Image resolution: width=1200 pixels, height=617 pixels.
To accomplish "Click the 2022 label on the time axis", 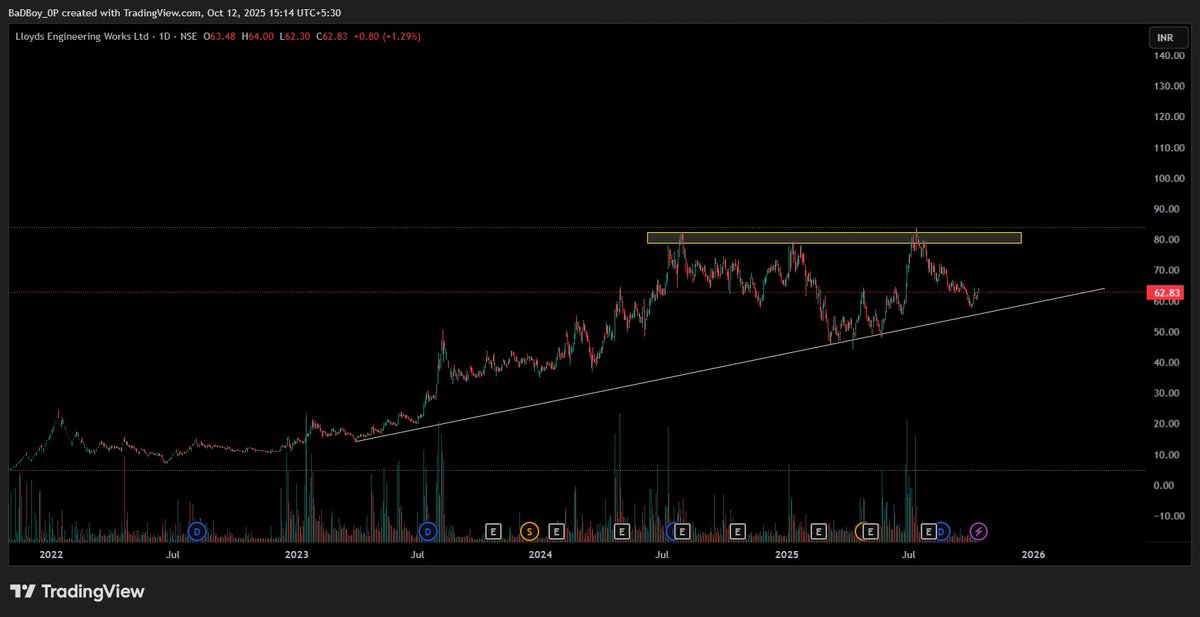I will tap(51, 554).
